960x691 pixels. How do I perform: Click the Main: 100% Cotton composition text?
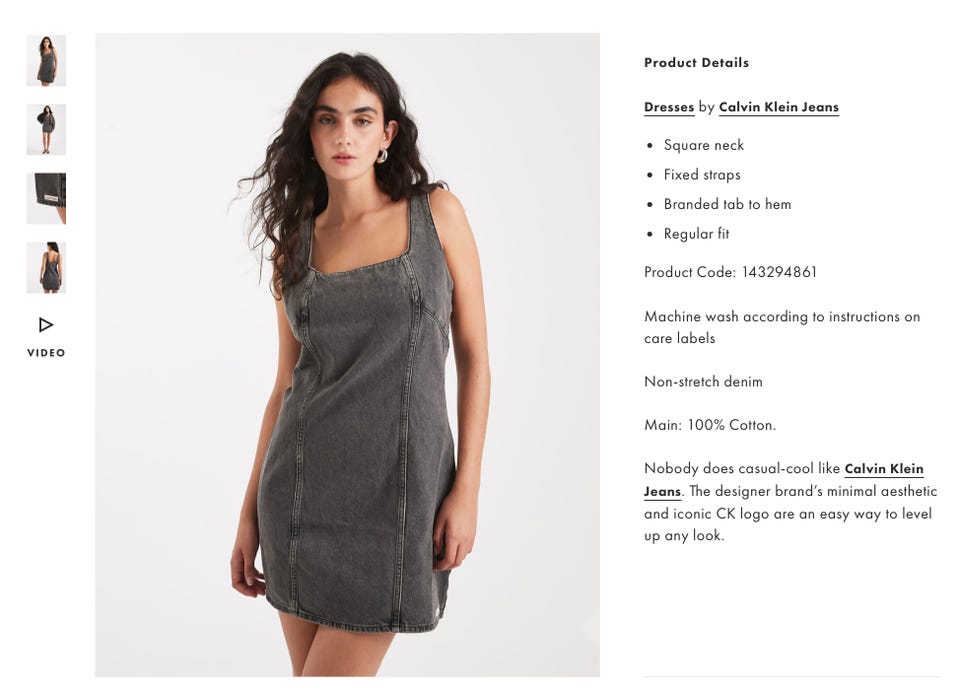point(710,425)
